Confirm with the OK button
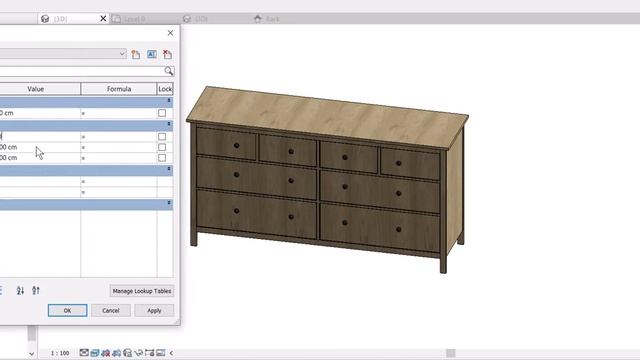 coord(67,311)
